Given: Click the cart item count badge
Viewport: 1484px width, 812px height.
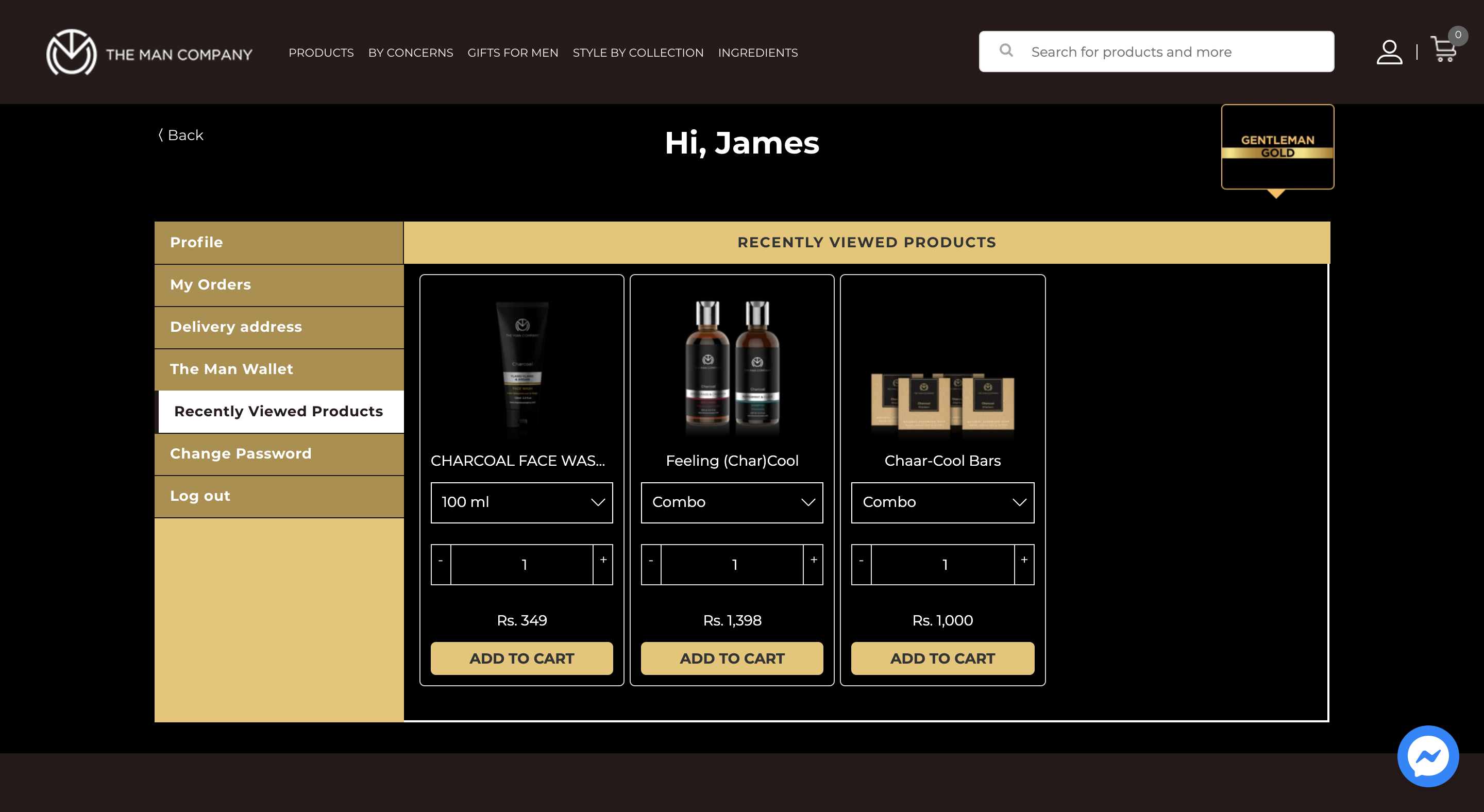Looking at the screenshot, I should [1458, 35].
